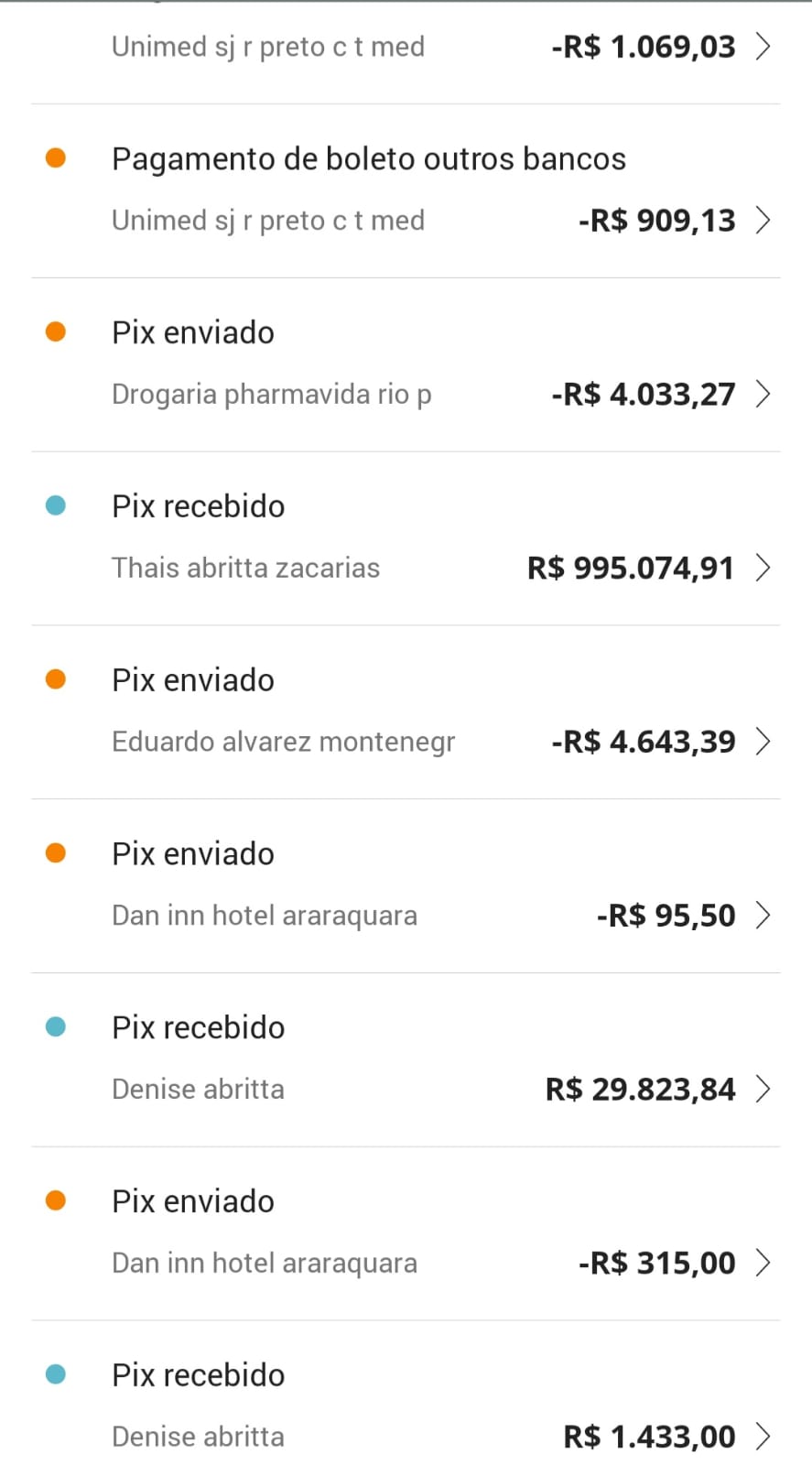Open chevron beside -R$ 95,50

[763, 915]
